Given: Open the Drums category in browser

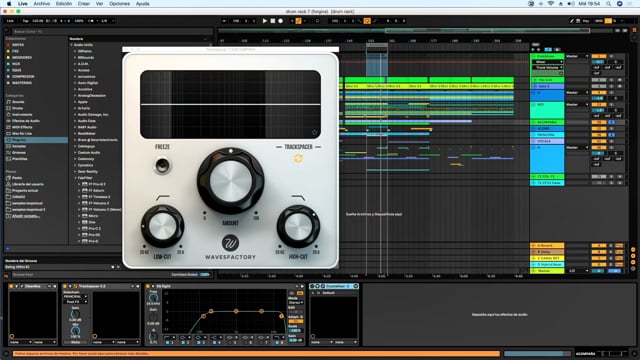Looking at the screenshot, I should tap(18, 108).
